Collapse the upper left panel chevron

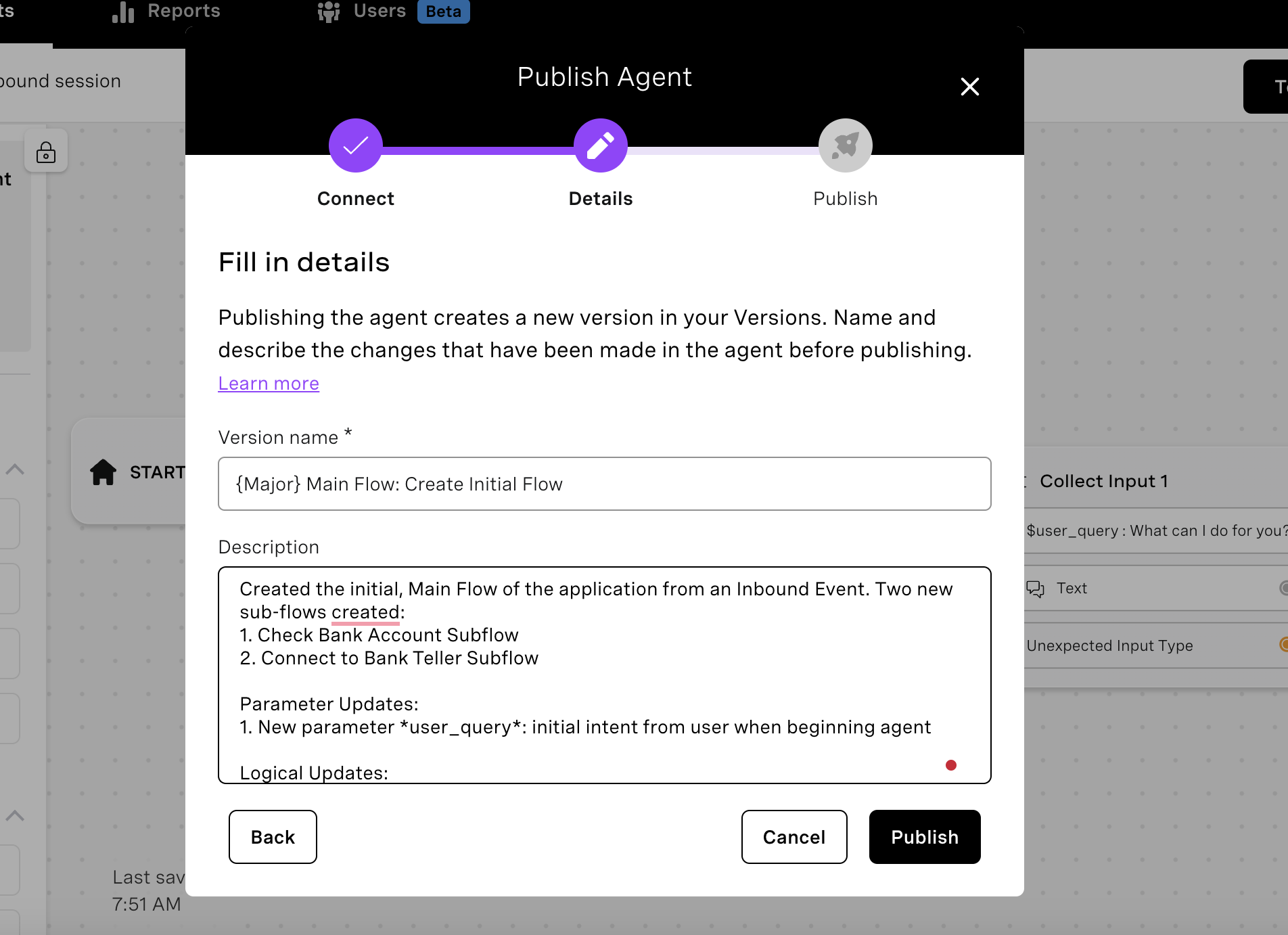(15, 469)
